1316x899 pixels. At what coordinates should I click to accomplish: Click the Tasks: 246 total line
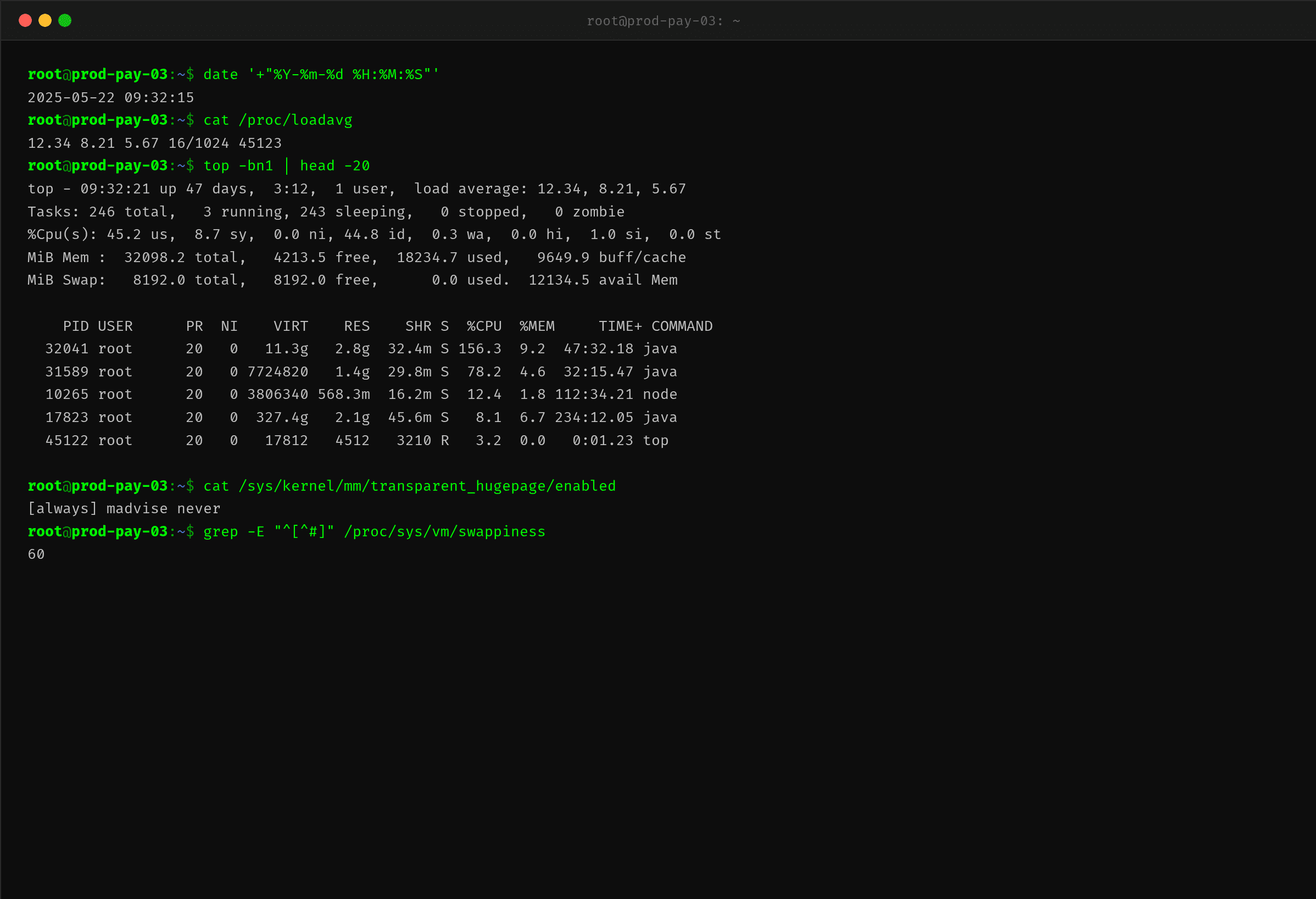pos(326,212)
